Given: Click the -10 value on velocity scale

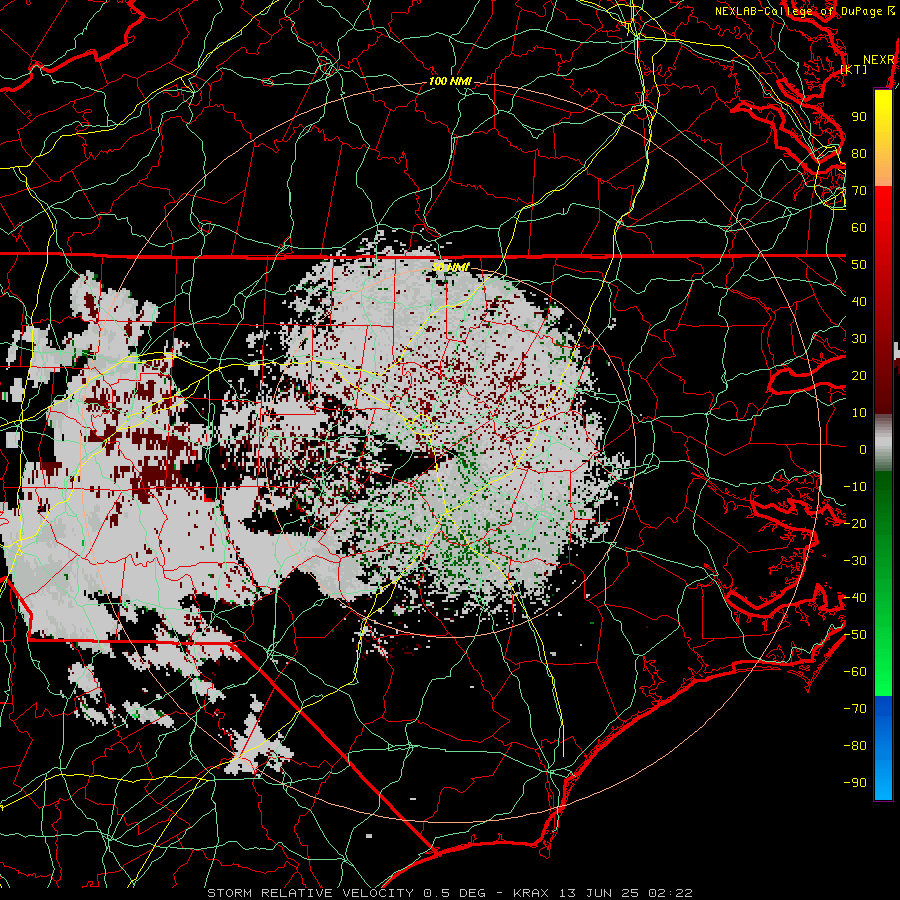Looking at the screenshot, I should pyautogui.click(x=855, y=487).
